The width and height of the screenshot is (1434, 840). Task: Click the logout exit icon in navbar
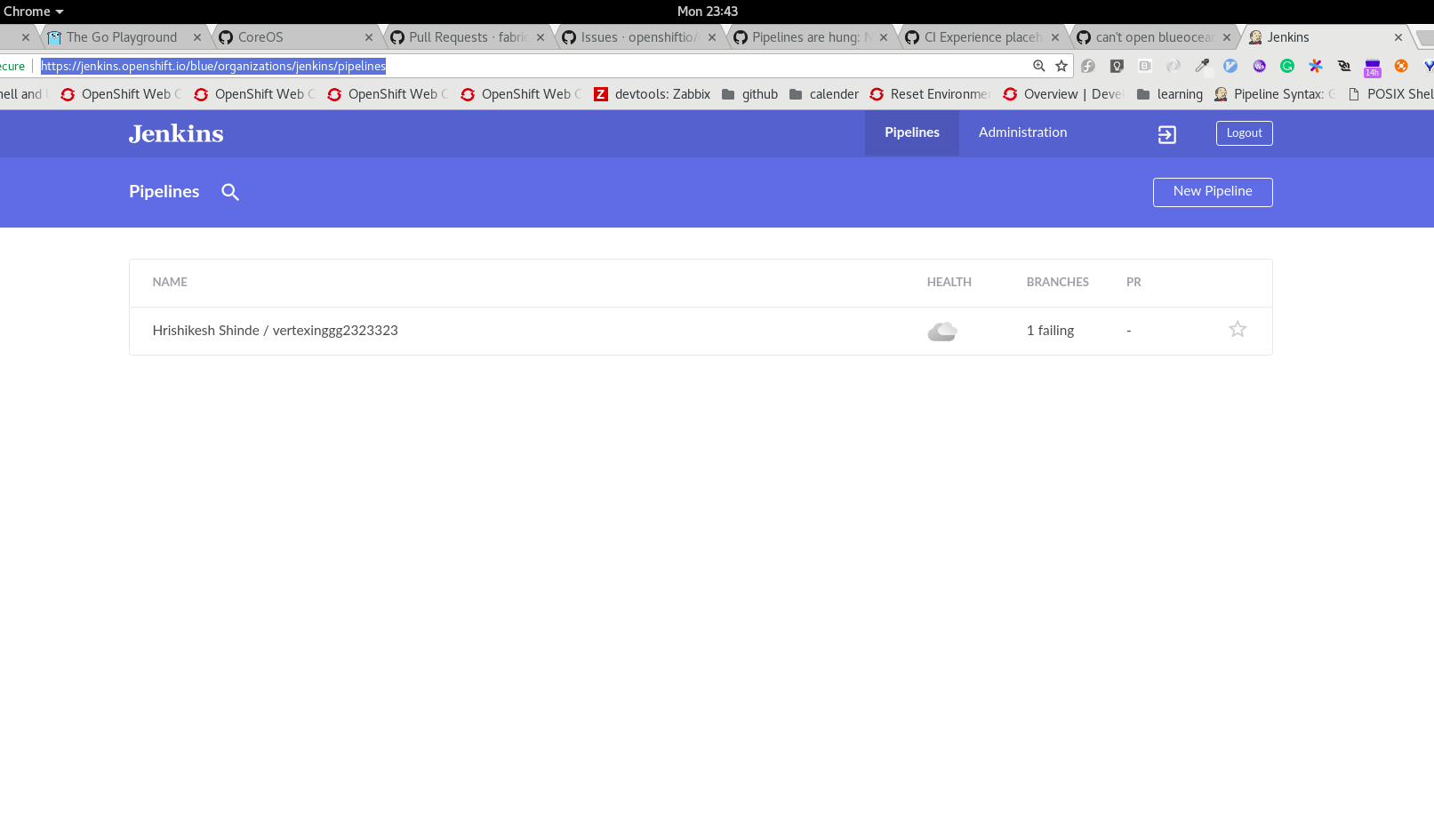click(x=1166, y=133)
